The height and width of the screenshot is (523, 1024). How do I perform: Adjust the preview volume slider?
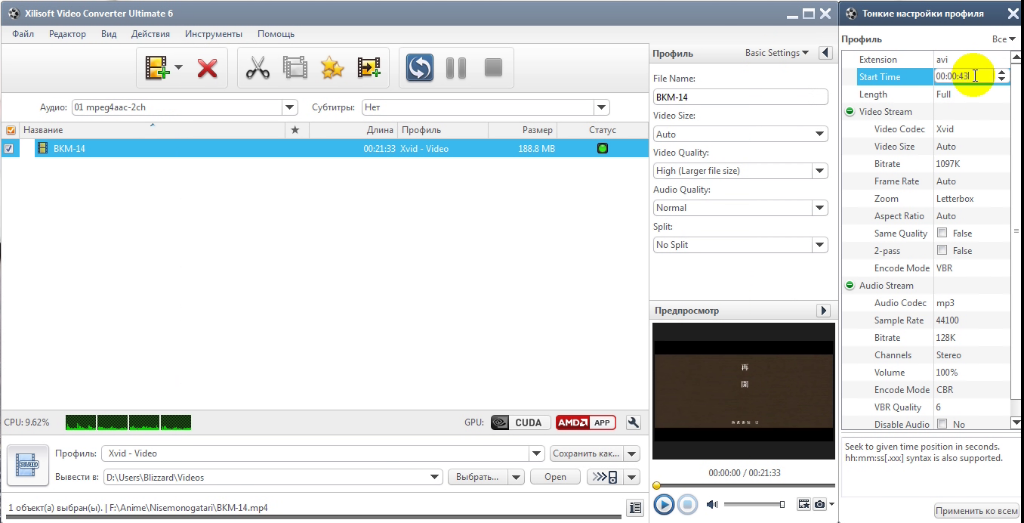pos(754,504)
